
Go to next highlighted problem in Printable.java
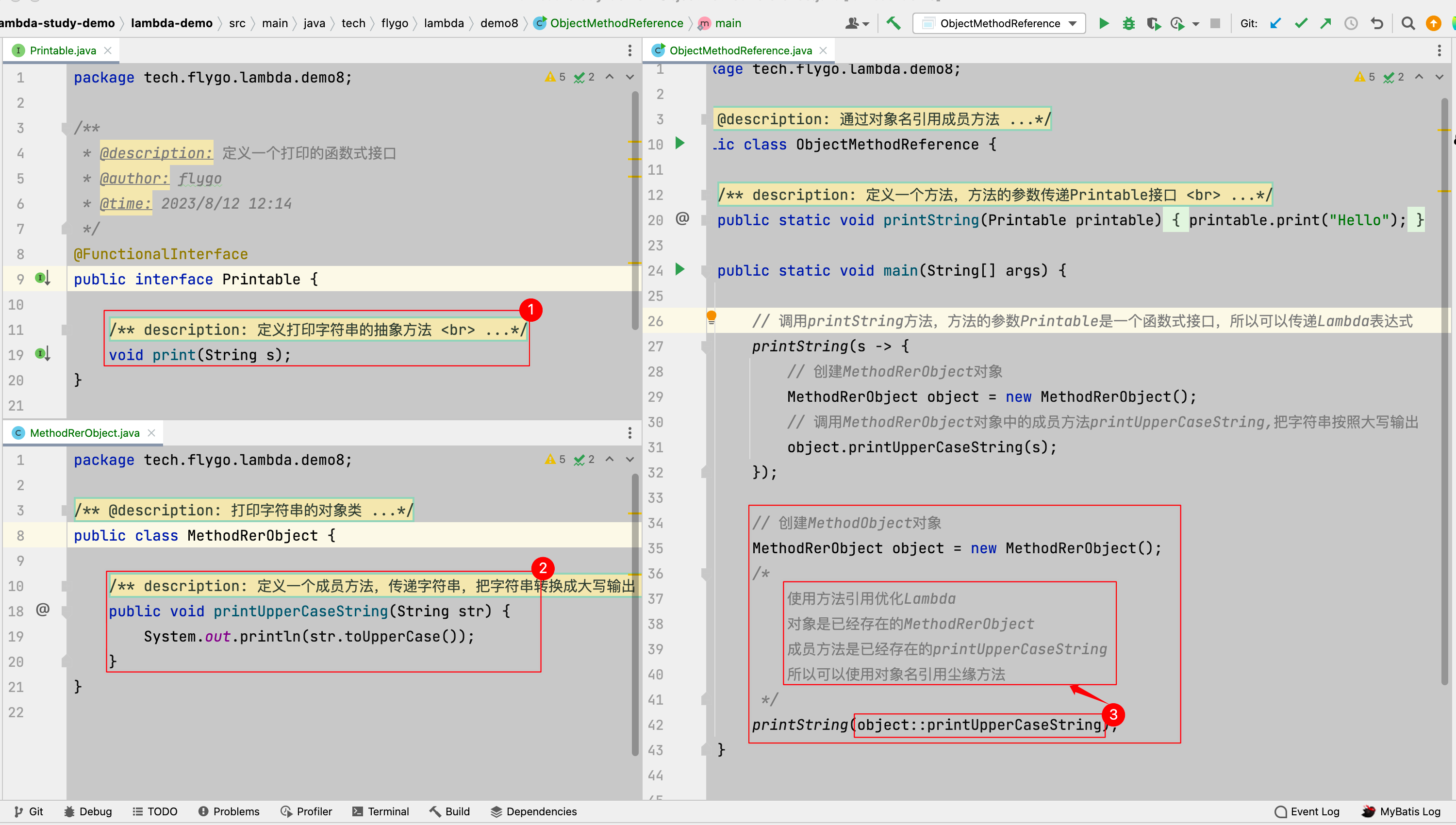tap(630, 77)
